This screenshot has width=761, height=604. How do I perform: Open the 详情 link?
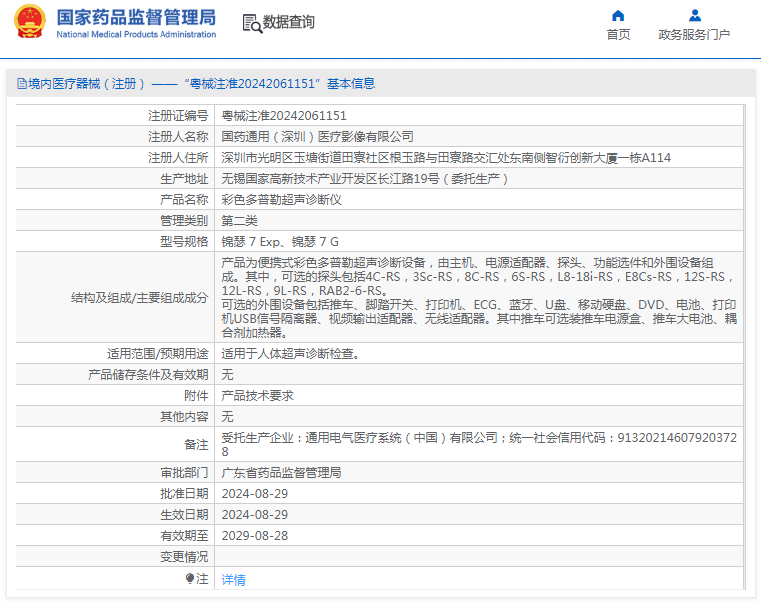tap(233, 579)
